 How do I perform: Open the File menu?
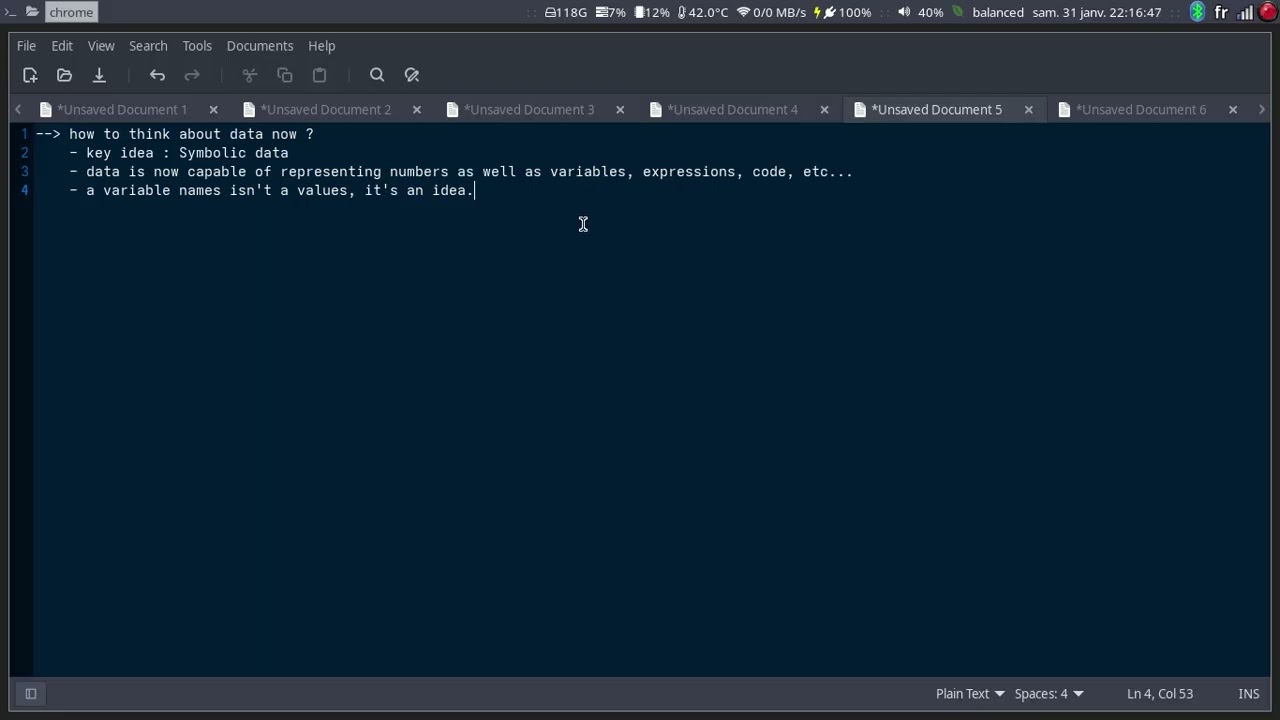27,46
